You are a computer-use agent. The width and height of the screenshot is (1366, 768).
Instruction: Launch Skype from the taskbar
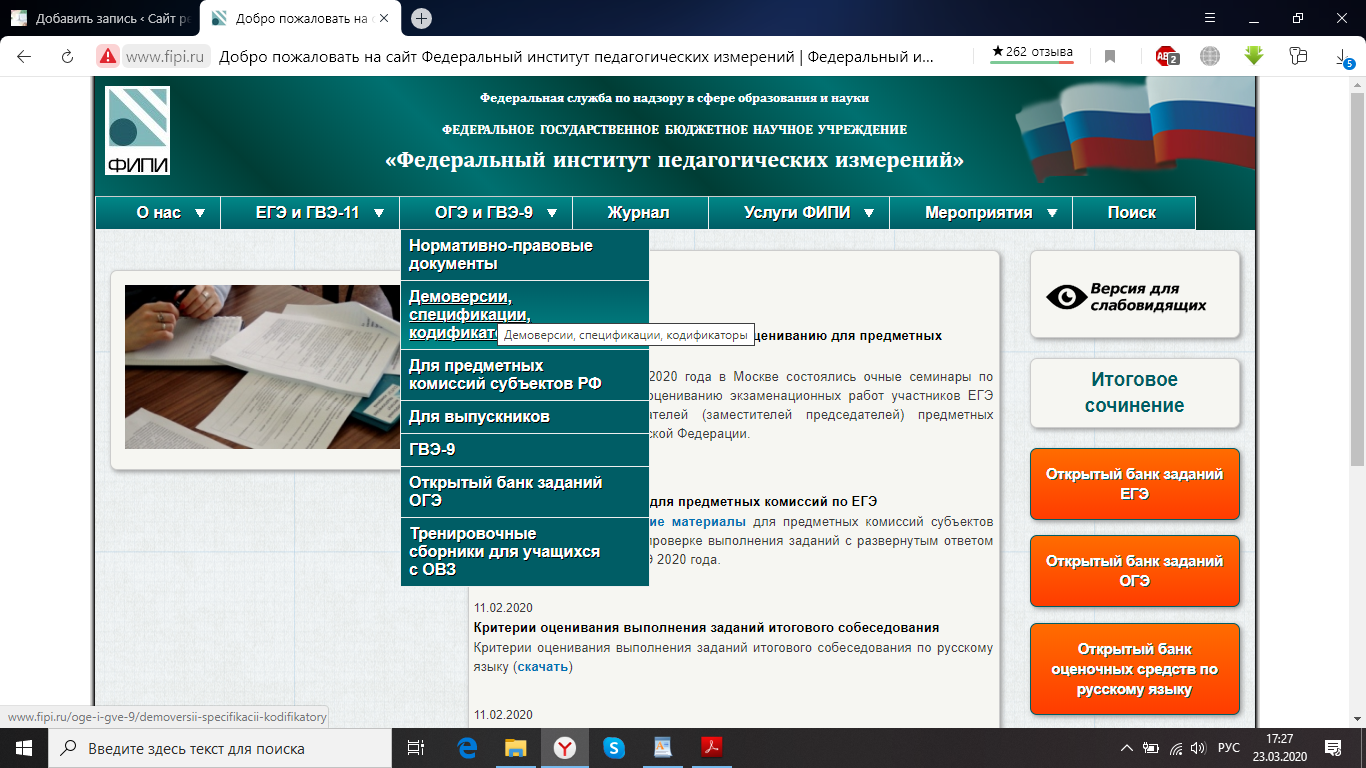[x=614, y=747]
